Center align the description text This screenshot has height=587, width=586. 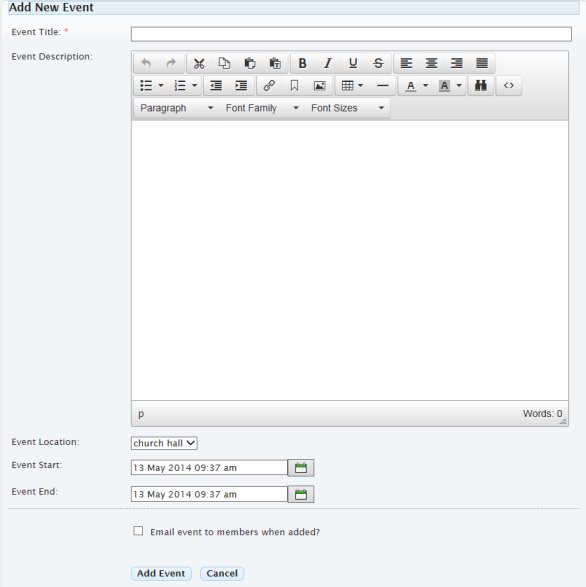coord(431,63)
